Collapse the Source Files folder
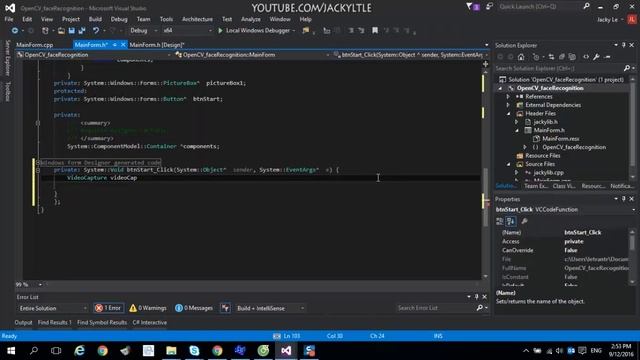This screenshot has width=640, height=360. coord(508,164)
